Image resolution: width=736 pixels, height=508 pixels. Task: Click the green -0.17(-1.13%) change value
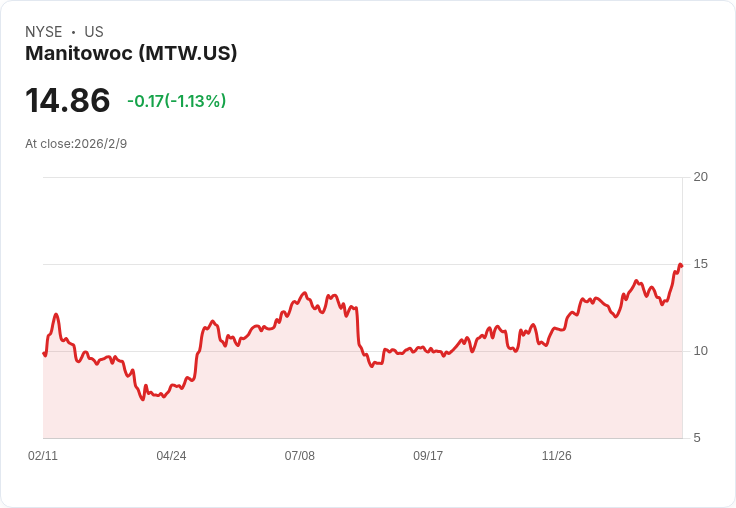click(176, 101)
